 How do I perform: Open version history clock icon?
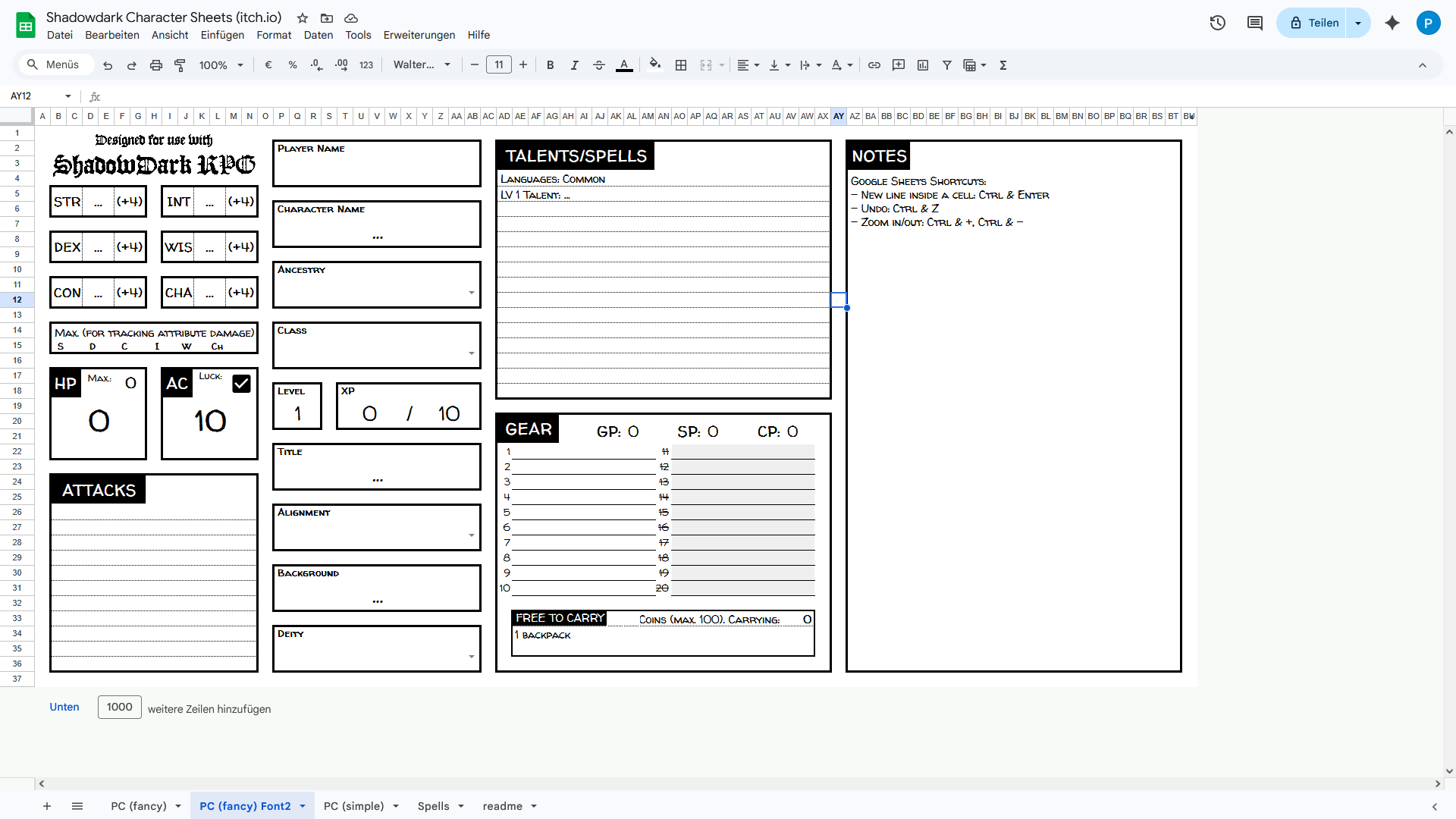tap(1217, 23)
